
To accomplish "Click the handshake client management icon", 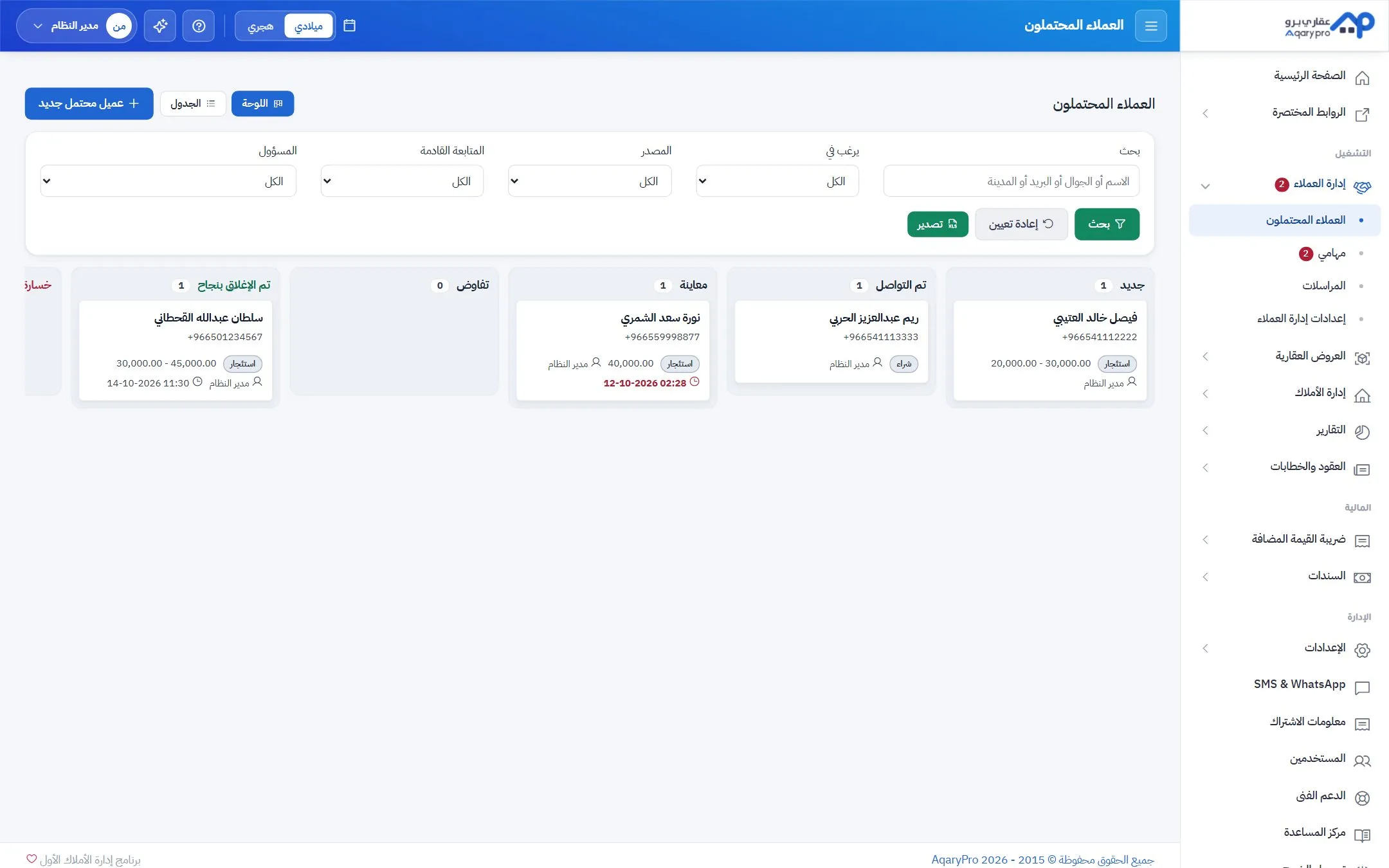I will point(1362,186).
